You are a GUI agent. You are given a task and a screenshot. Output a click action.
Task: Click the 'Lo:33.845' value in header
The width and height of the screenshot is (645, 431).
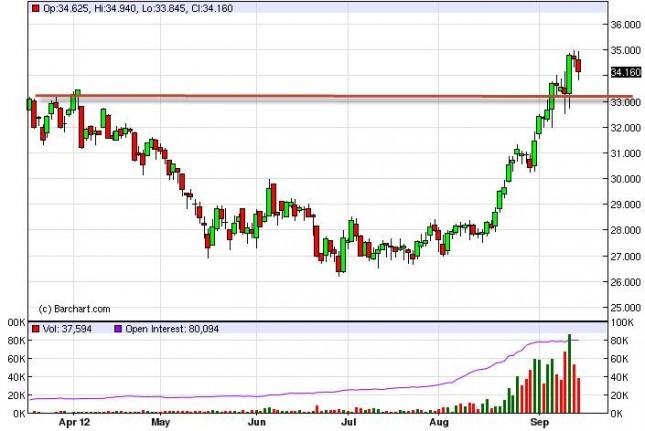click(163, 8)
